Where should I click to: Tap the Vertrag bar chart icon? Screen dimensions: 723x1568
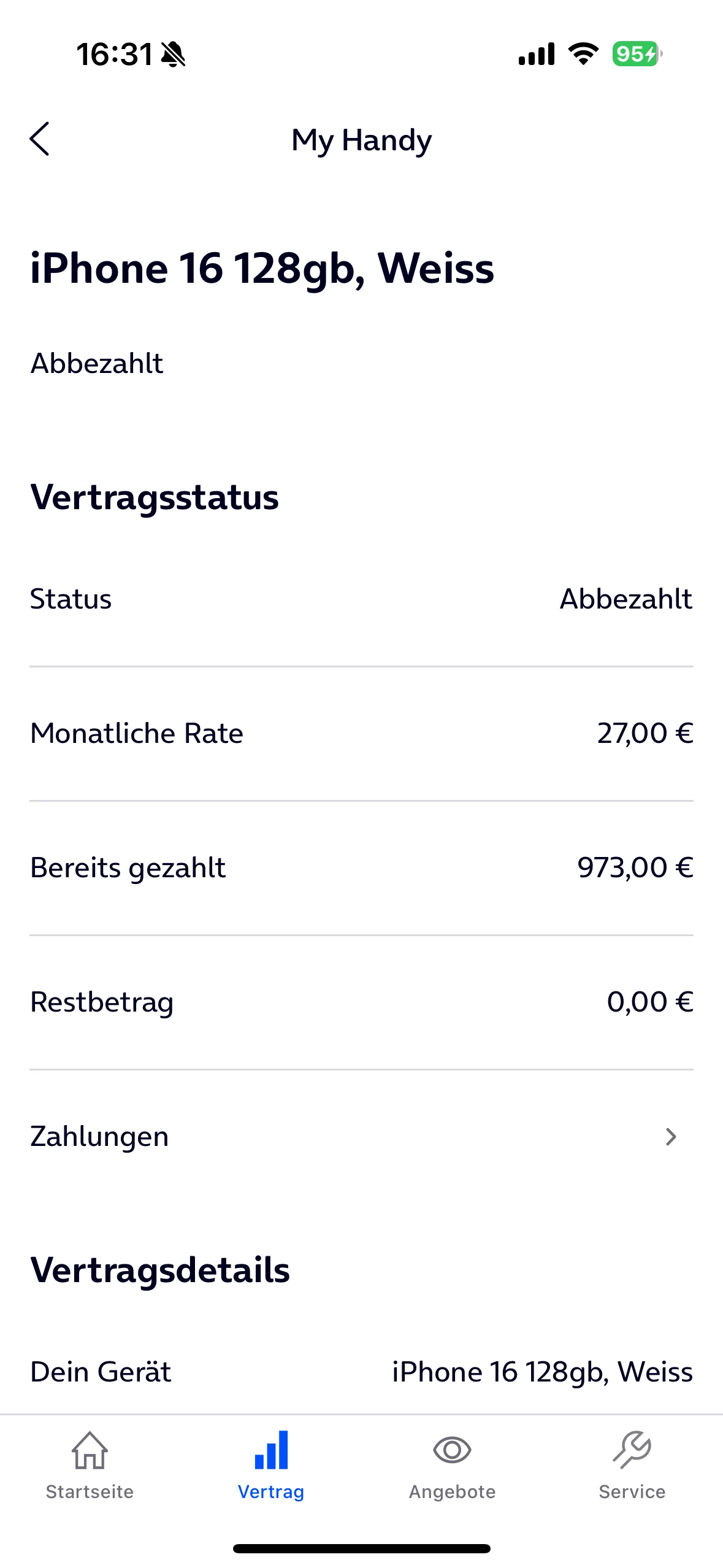(271, 1450)
